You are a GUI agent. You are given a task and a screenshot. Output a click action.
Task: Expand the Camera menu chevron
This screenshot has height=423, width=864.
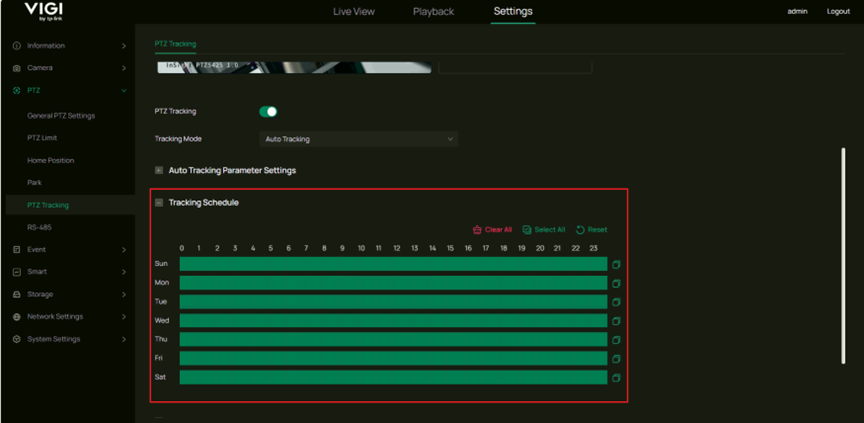pos(124,68)
